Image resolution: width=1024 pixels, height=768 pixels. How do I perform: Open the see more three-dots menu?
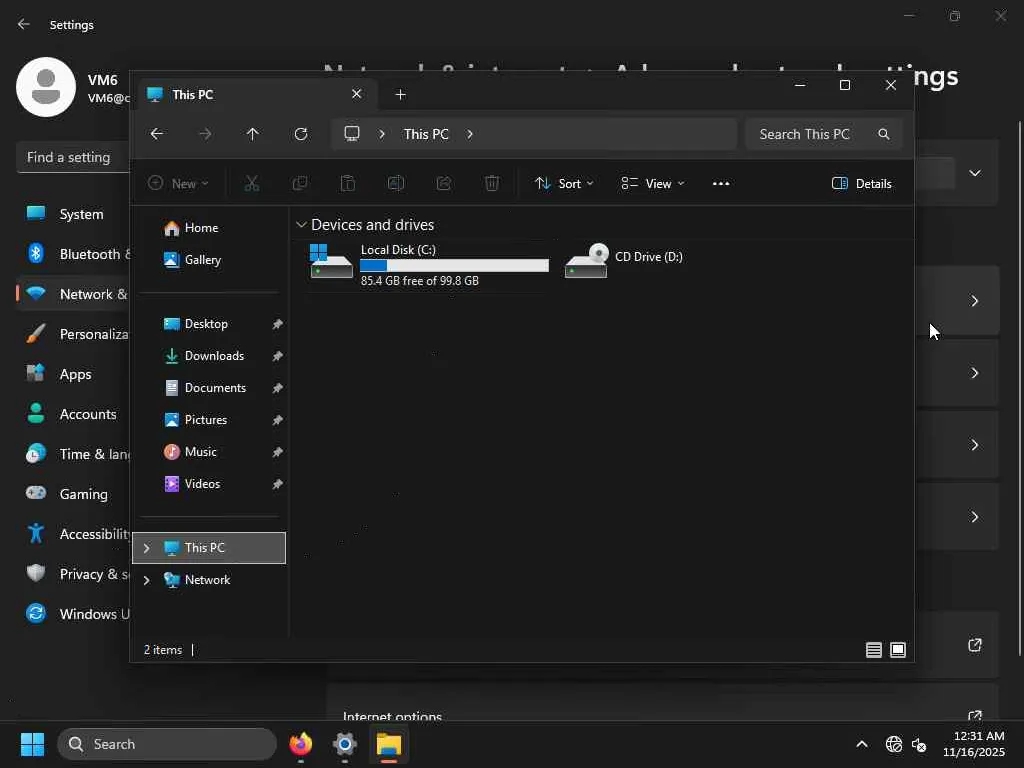[721, 184]
